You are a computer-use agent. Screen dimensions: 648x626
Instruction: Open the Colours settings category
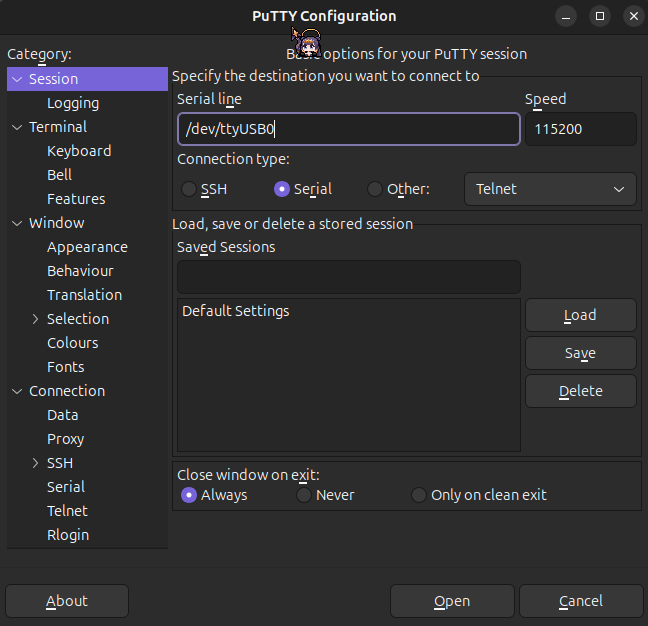click(x=73, y=343)
